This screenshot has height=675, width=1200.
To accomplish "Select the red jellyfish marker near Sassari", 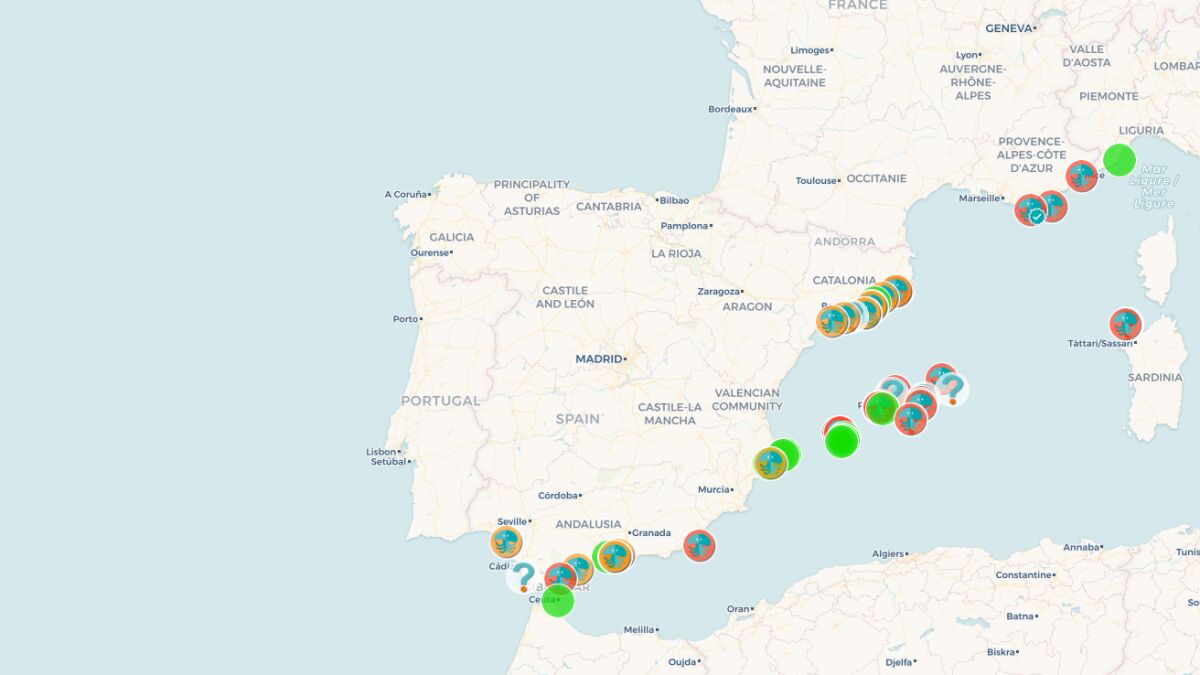I will 1125,324.
